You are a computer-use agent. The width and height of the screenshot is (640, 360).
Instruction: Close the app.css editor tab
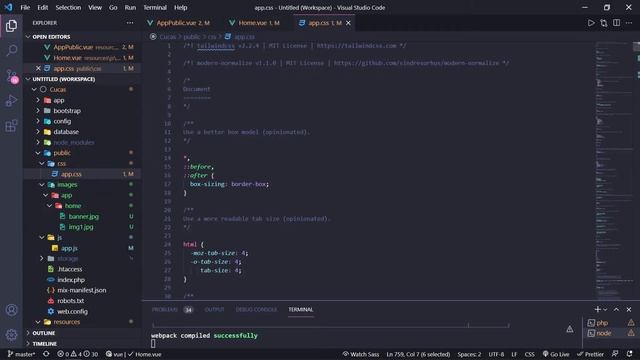point(348,23)
